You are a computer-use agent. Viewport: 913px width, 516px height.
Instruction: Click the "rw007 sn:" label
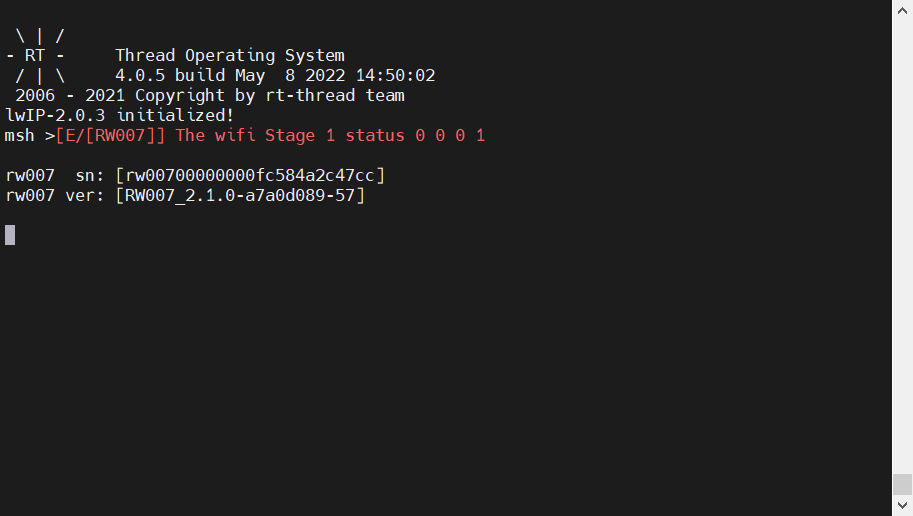[x=55, y=176]
